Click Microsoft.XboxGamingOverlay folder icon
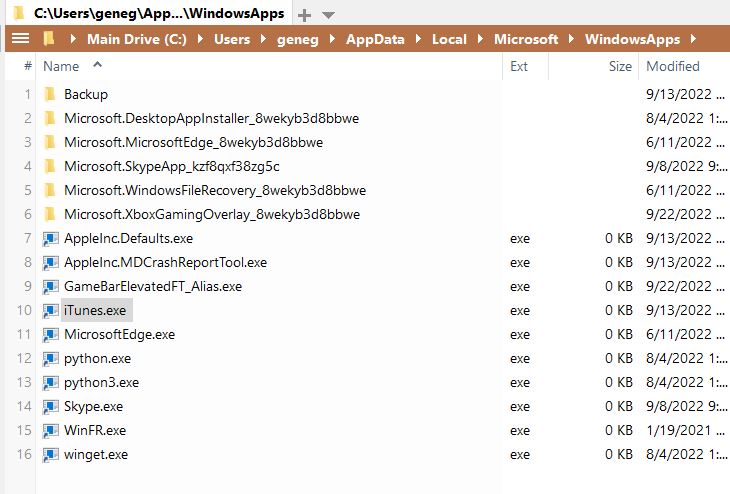The height and width of the screenshot is (494, 730). click(50, 214)
